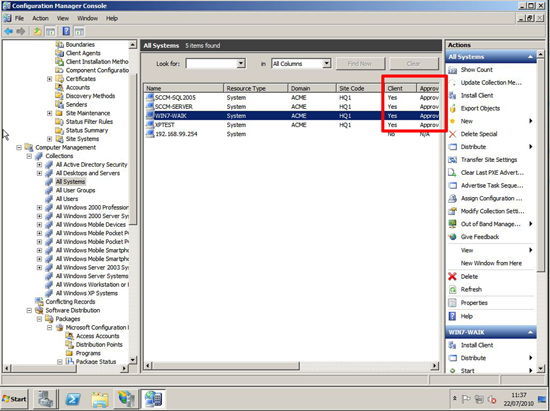The image size is (550, 411).
Task: Sort by the Resource Type column header
Action: click(256, 88)
